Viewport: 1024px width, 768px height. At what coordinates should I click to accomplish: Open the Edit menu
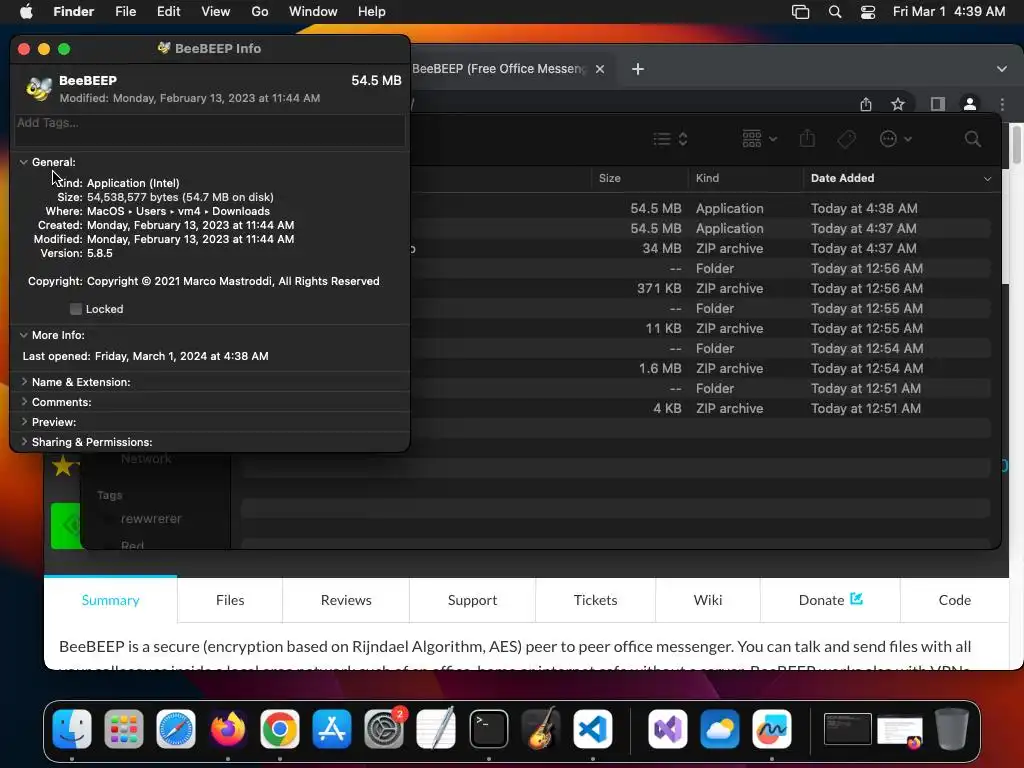coord(168,12)
